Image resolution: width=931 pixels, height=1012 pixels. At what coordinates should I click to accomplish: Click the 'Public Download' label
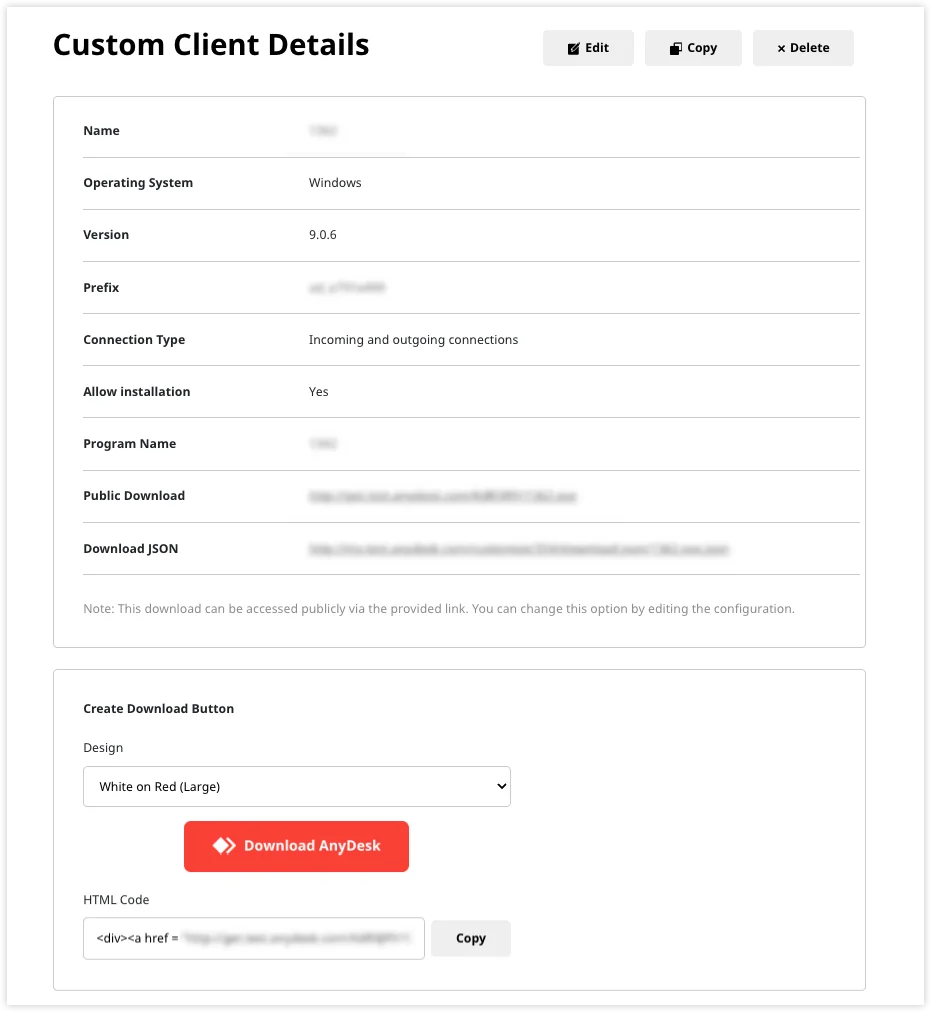click(134, 496)
